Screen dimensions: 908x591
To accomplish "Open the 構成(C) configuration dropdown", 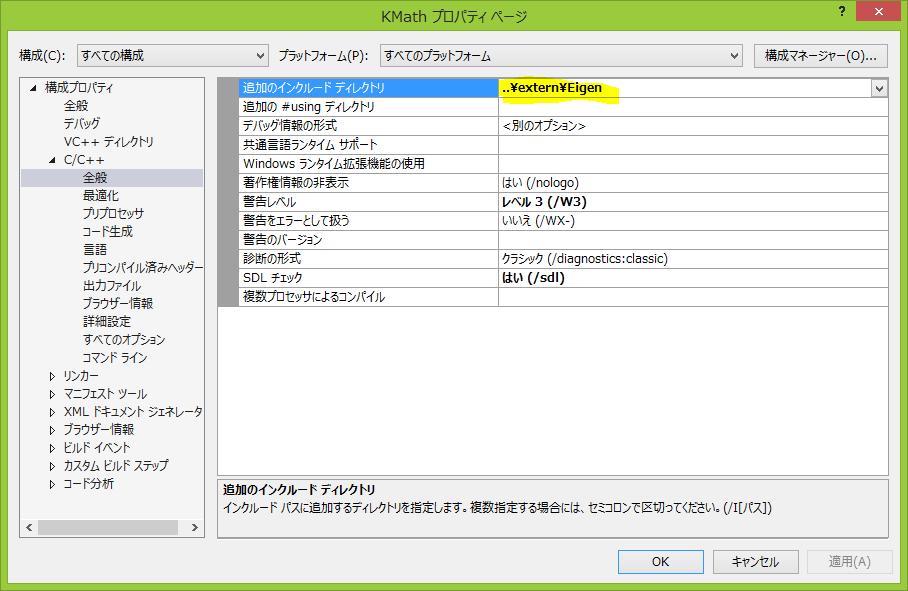I will click(173, 56).
